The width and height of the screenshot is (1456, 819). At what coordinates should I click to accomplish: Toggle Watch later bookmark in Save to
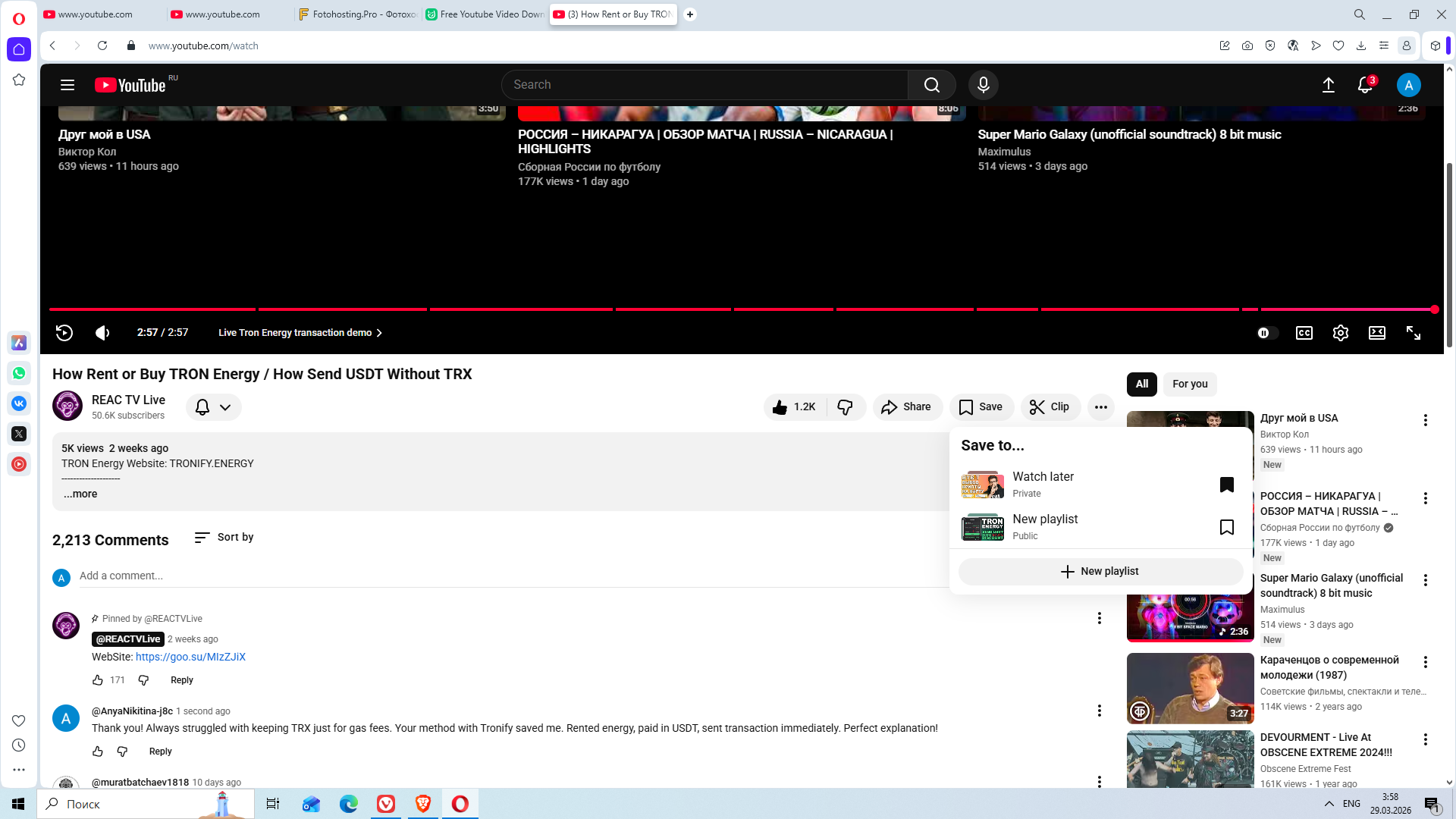pyautogui.click(x=1226, y=485)
